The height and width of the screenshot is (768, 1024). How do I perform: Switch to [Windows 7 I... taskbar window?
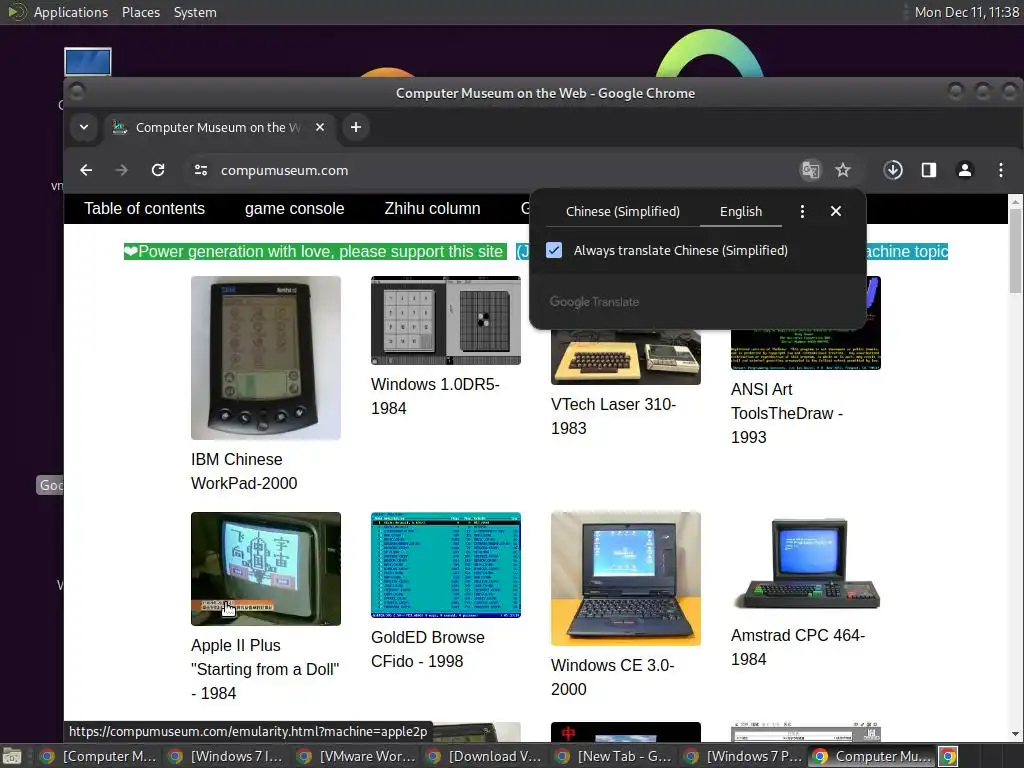click(226, 756)
